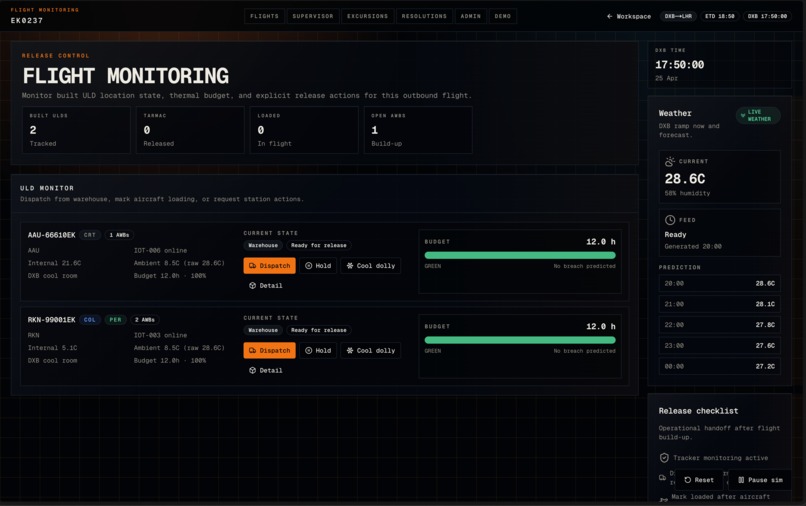
Task: Click the heart icon in LIVE WEATHER badge
Action: coord(742,116)
